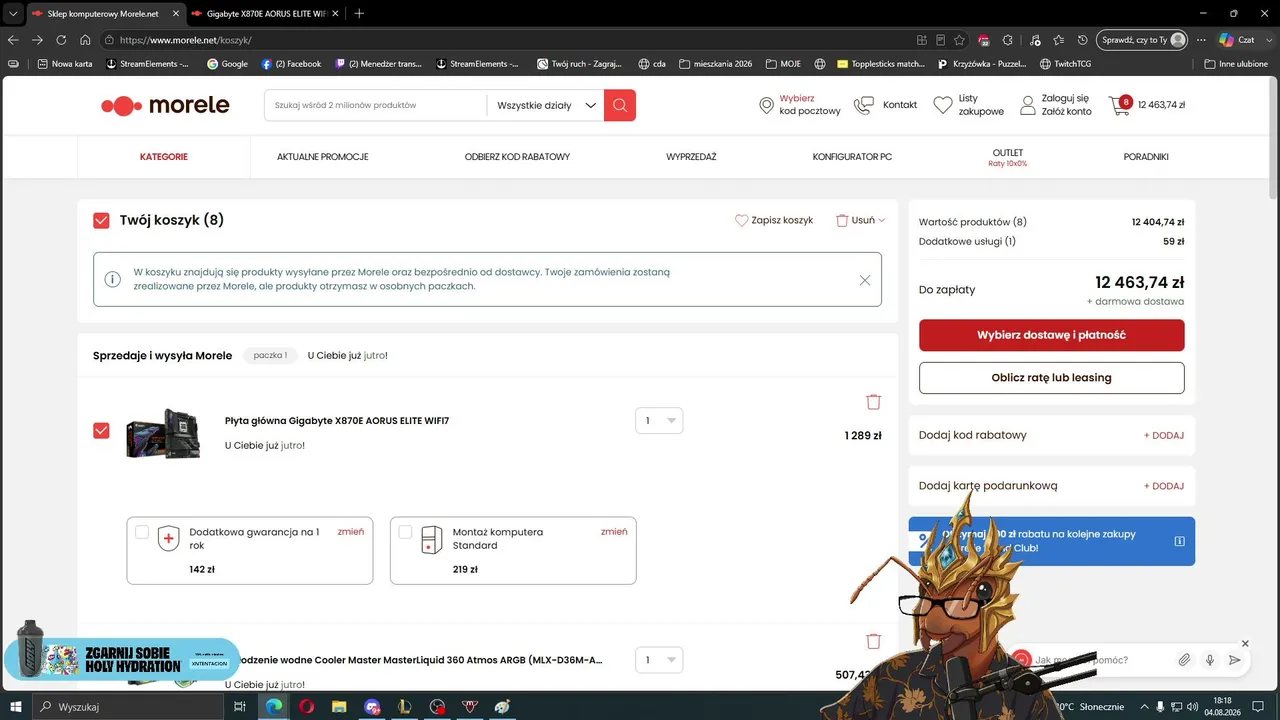Open the Google bookmark
Screen dimensions: 1280x720
click(227, 64)
